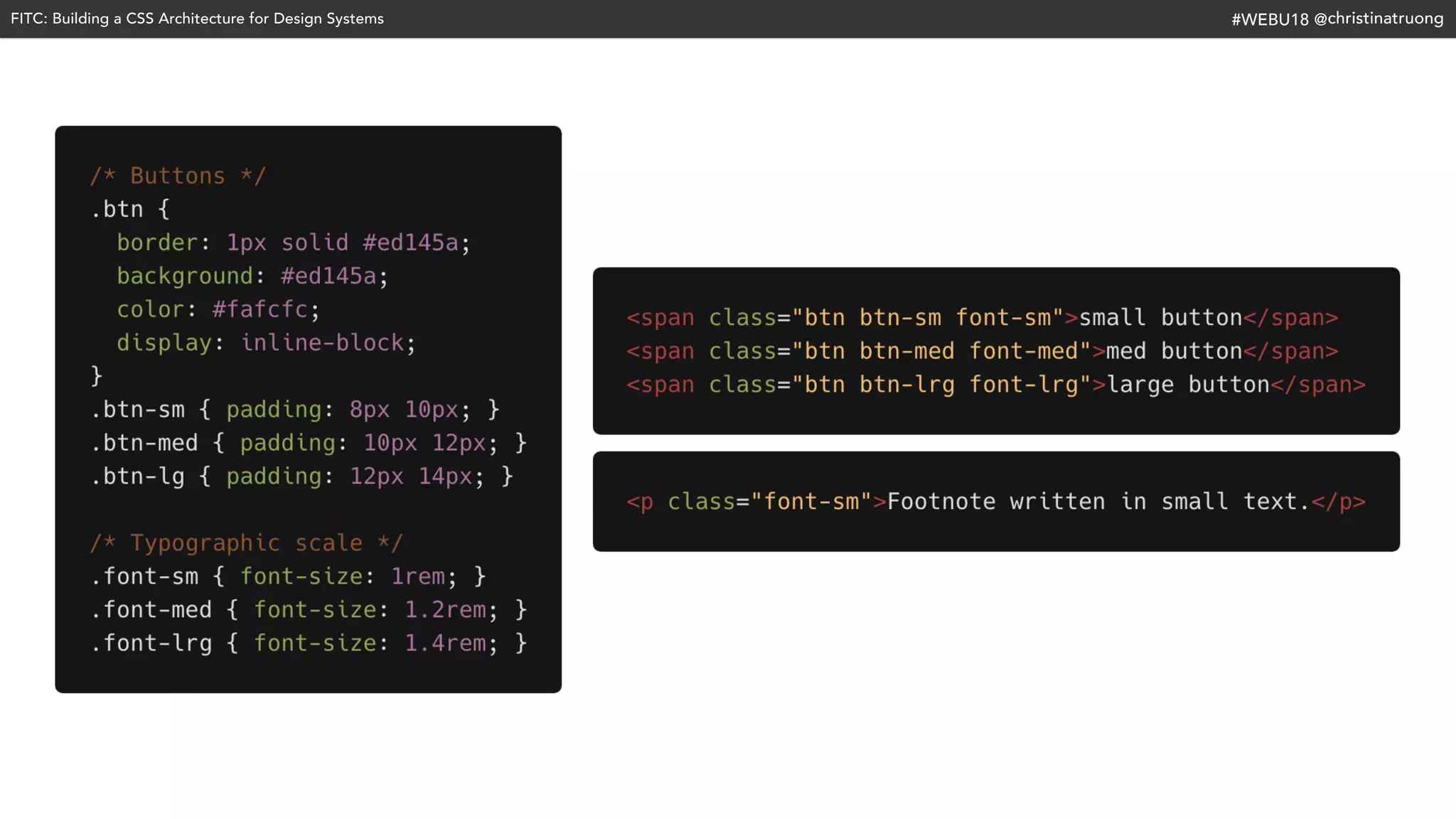
Task: Click the .font-lrg 1.4rem rule
Action: coord(309,643)
